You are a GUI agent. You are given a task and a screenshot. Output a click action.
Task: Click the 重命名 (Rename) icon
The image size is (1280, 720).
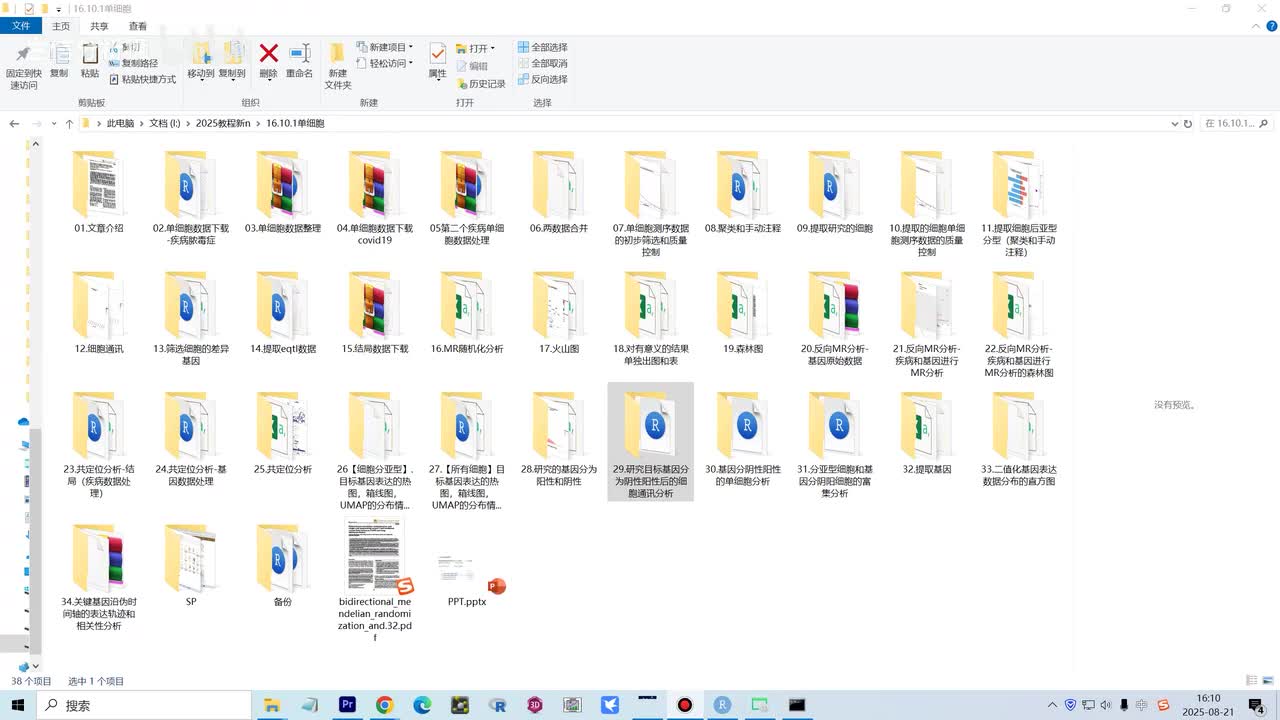coord(299,61)
